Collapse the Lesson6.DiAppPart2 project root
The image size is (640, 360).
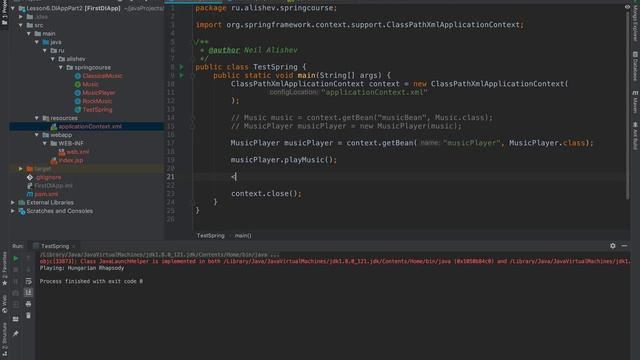point(13,8)
